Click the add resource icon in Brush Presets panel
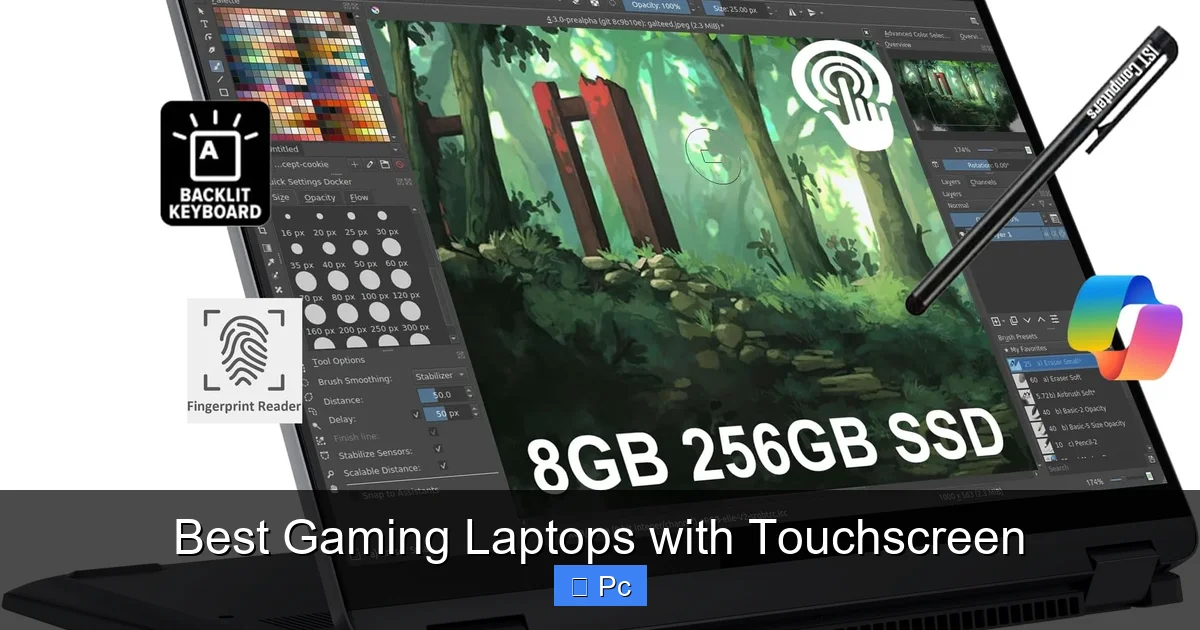 coord(994,320)
